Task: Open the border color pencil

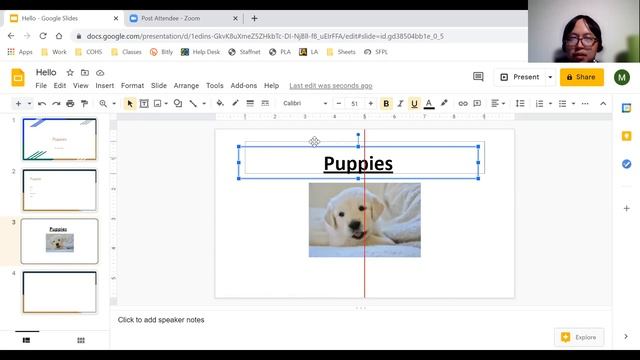Action: point(235,104)
